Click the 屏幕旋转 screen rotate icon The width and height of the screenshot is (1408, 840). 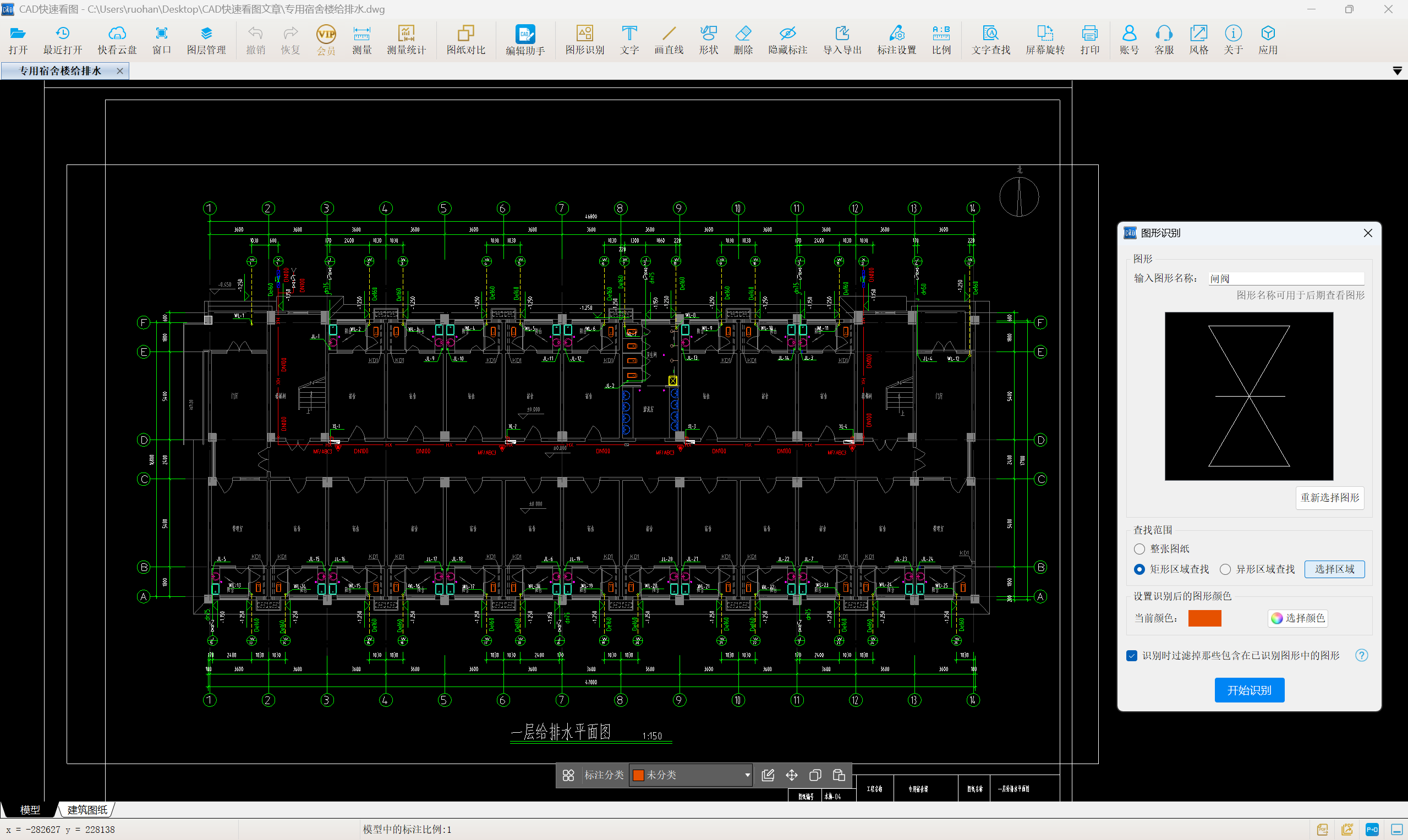1044,40
